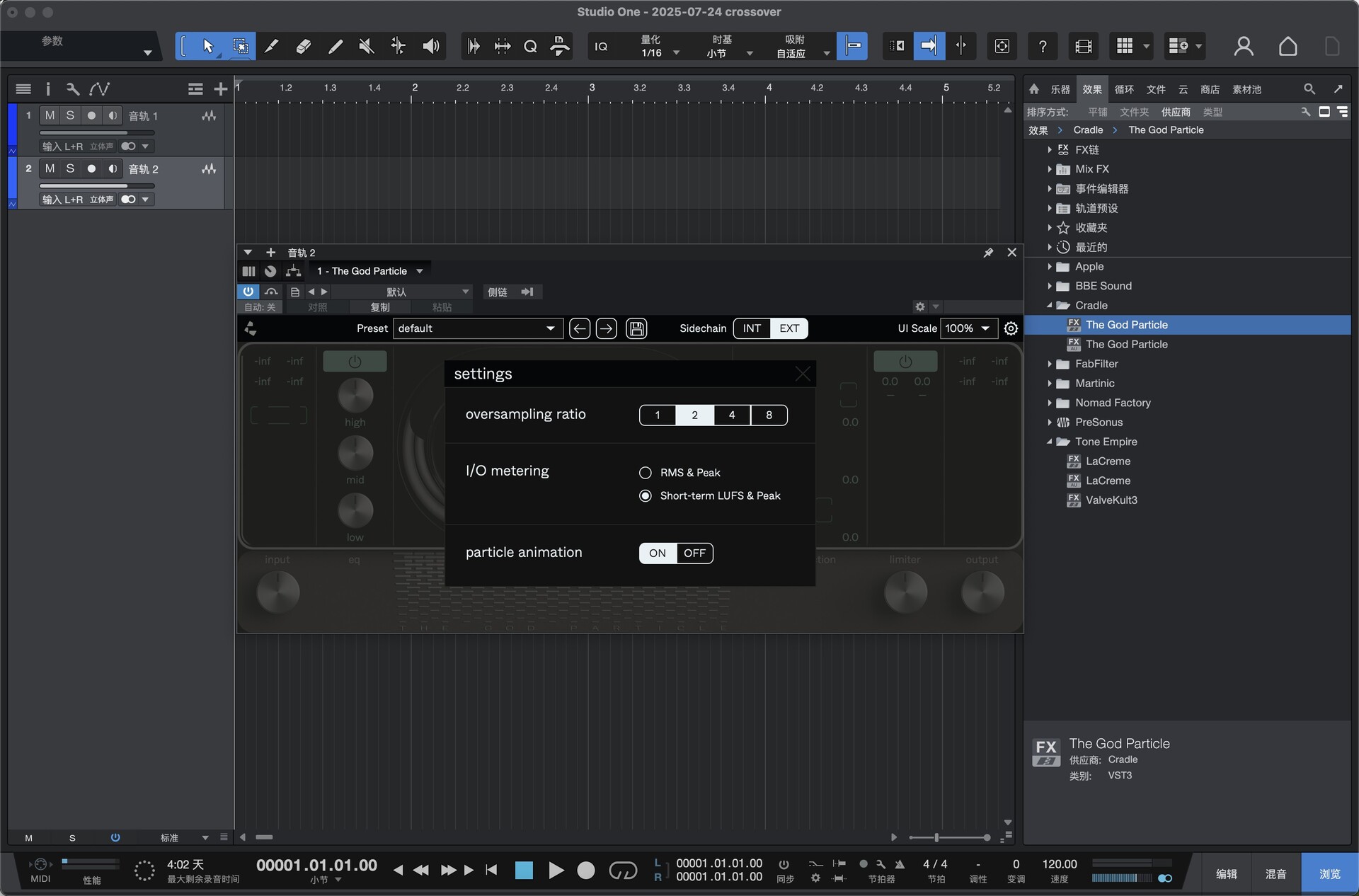Collapse the Cradle folder

(x=1050, y=306)
